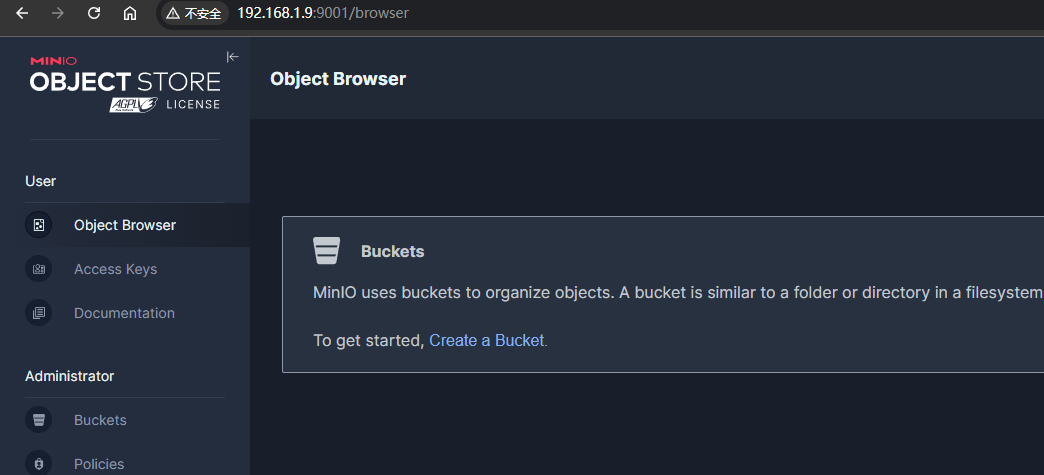Open the Access Keys menu item
The image size is (1044, 475).
point(115,269)
